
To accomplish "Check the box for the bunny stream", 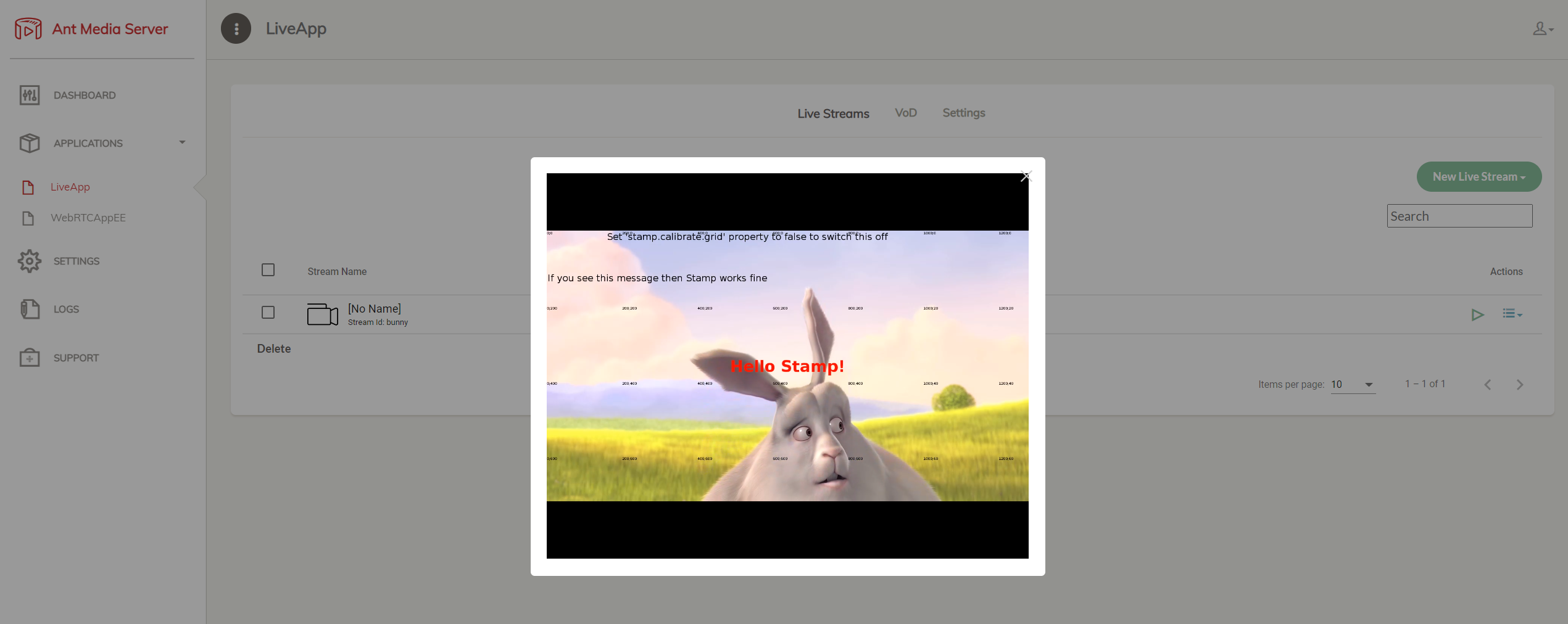I will 268,313.
